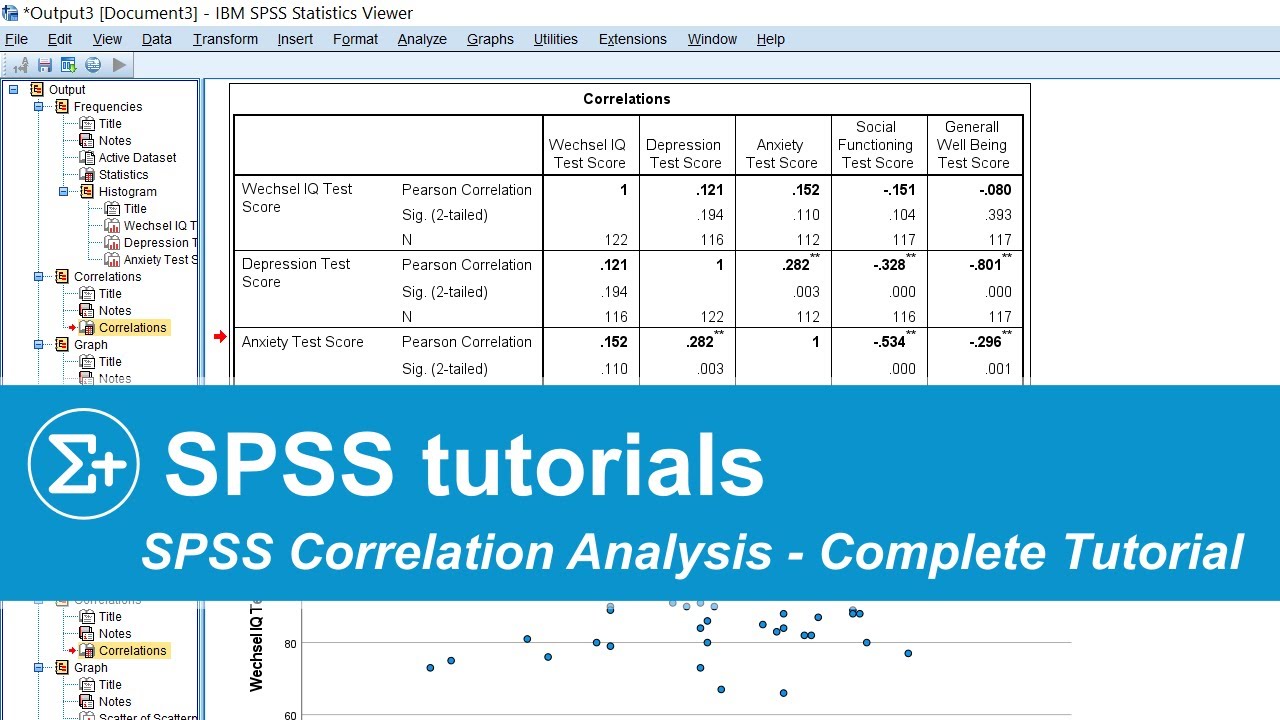The height and width of the screenshot is (720, 1280).
Task: Click the Depression Test Score row label
Action: pyautogui.click(x=296, y=273)
